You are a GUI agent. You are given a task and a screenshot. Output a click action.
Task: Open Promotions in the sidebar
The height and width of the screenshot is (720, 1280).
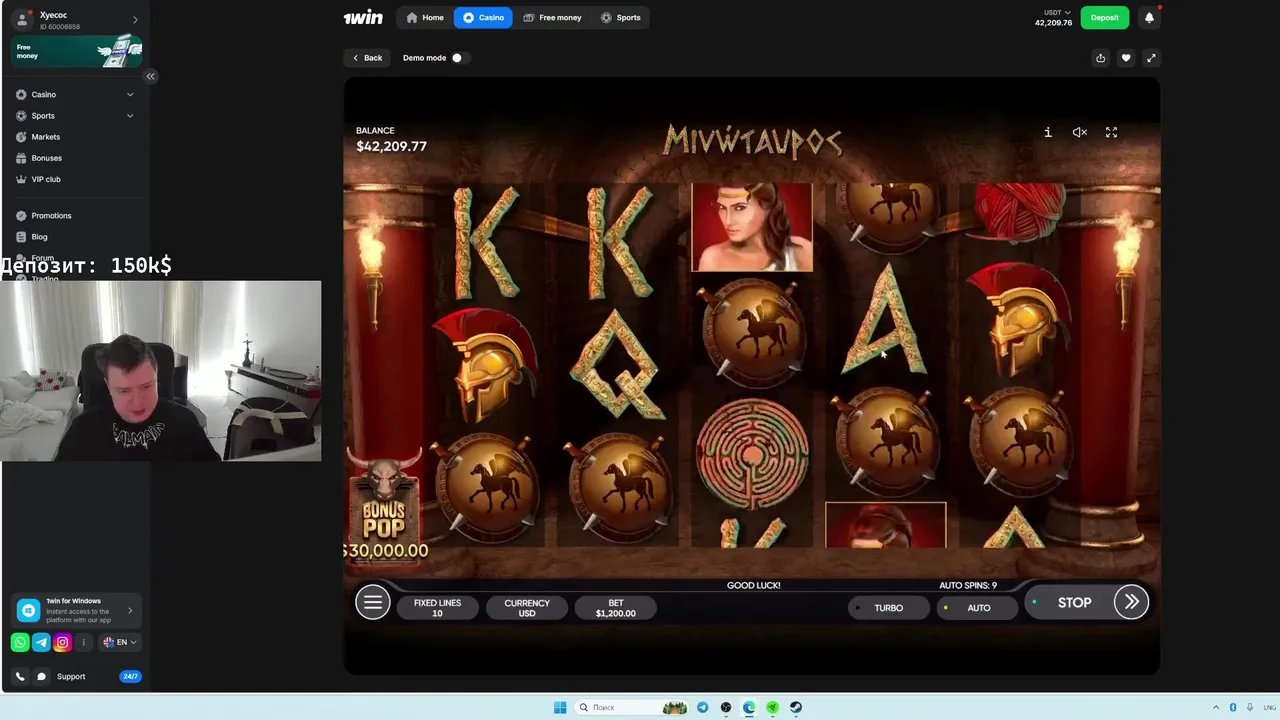(x=51, y=215)
